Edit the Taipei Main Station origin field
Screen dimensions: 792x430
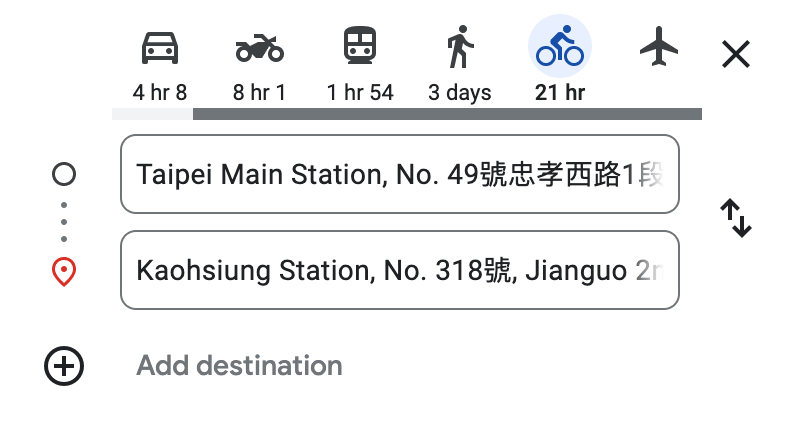click(x=400, y=174)
